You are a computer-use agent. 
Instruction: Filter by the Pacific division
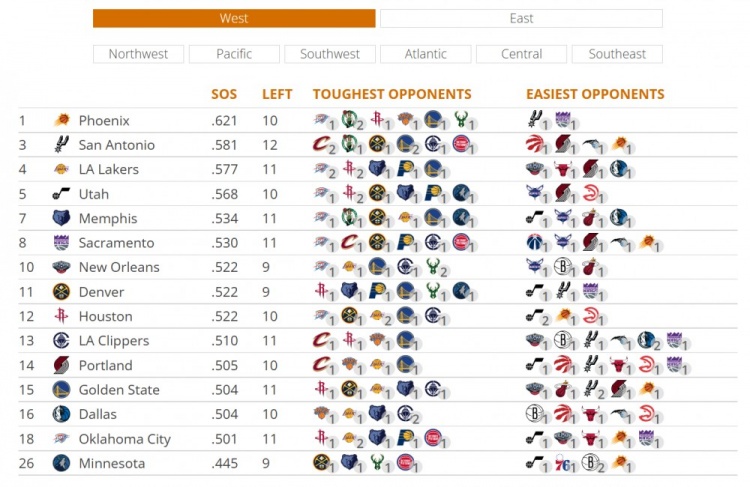[234, 54]
